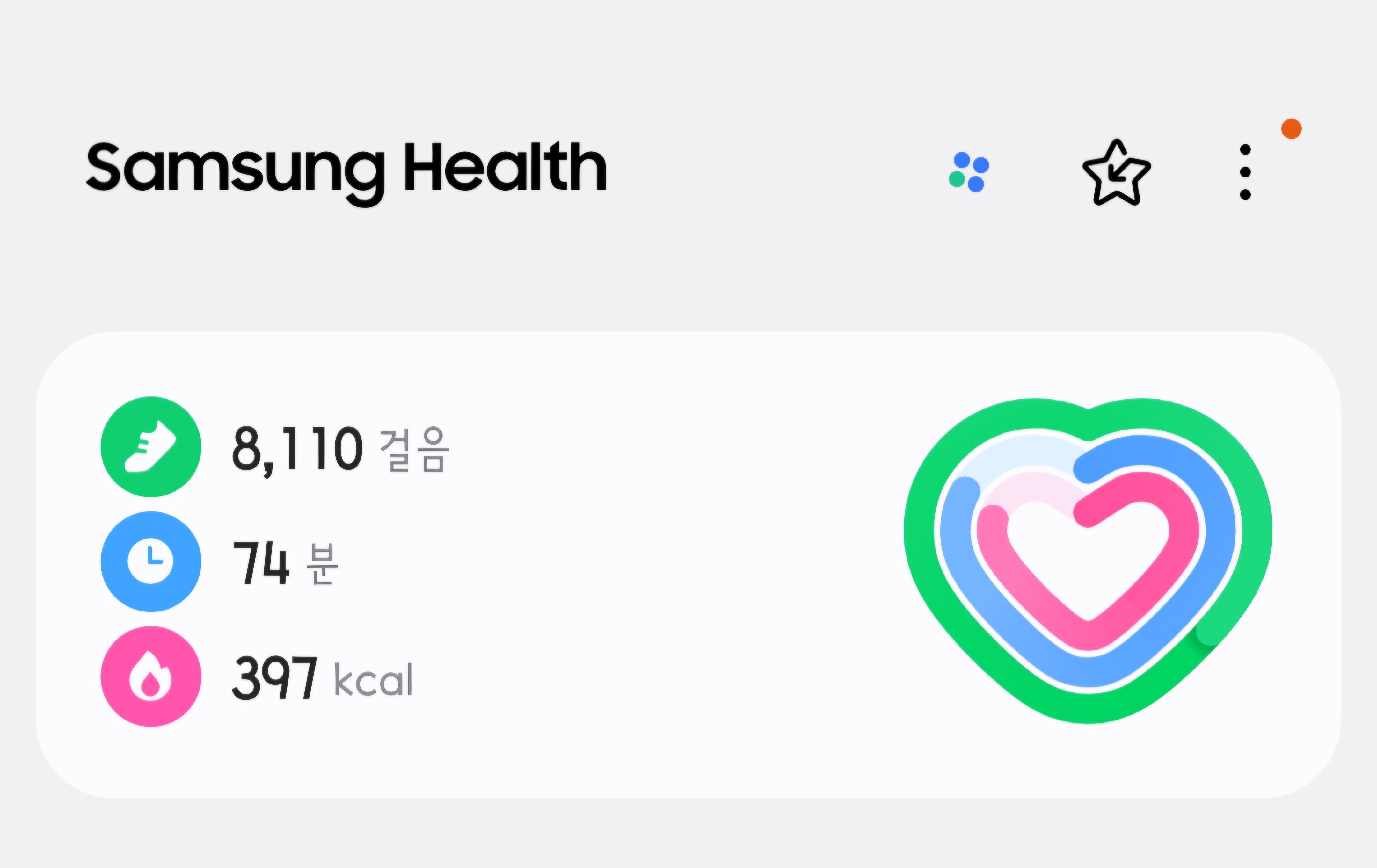
Task: Open the 8,110 step count
Action: [x=297, y=449]
